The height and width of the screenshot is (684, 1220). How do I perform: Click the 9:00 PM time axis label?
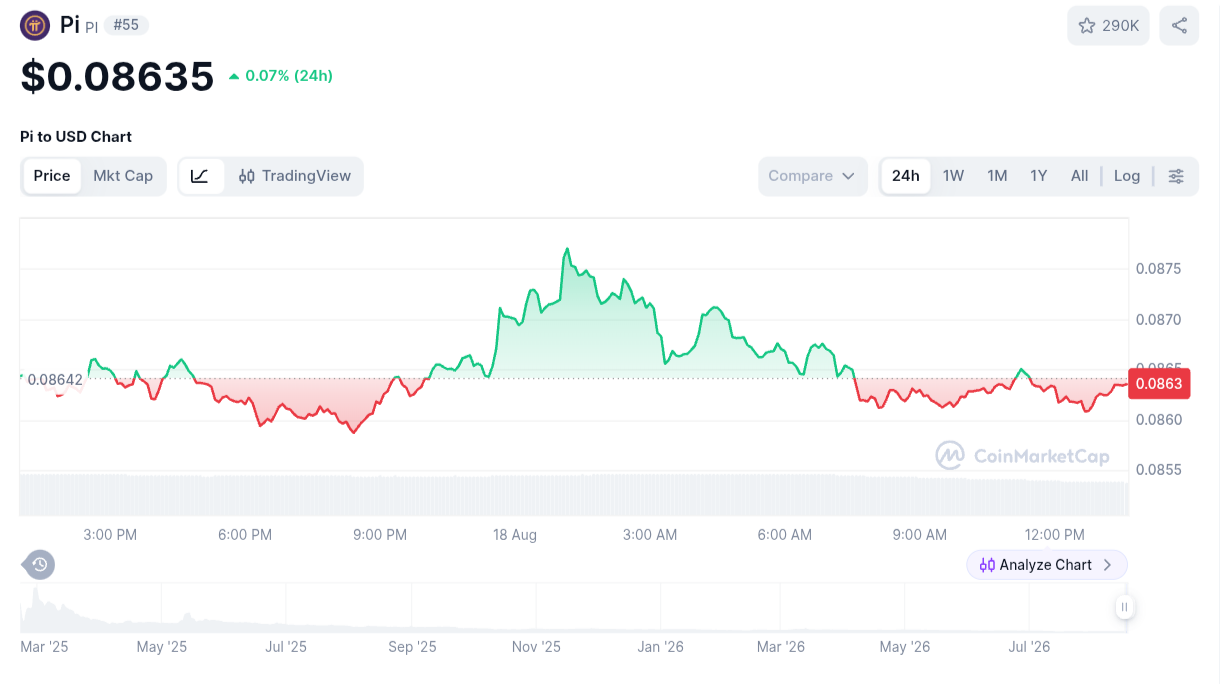coord(380,535)
